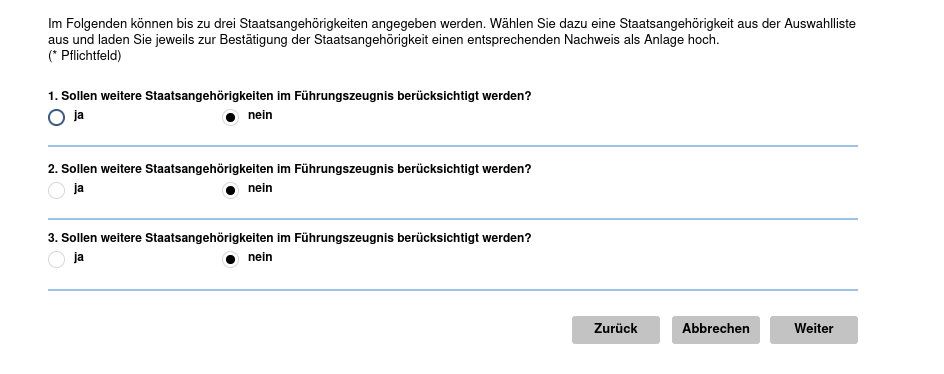Select the 'ja' radio button for question 1

(57, 117)
